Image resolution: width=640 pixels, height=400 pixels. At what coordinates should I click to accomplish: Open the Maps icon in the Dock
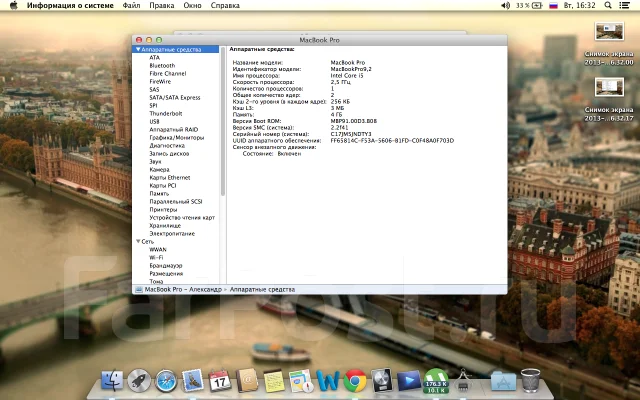click(301, 381)
